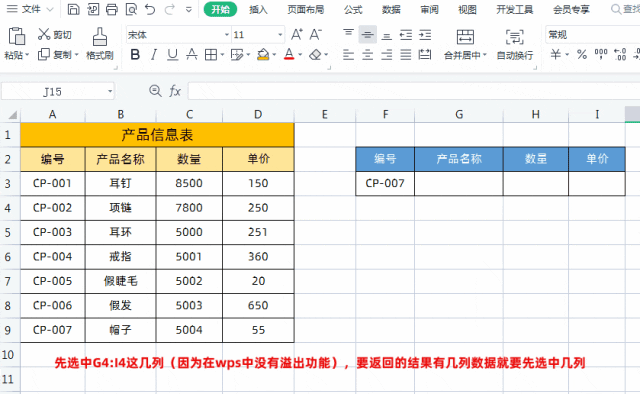640x394 pixels.
Task: Apply percent style format
Action: (x=582, y=54)
